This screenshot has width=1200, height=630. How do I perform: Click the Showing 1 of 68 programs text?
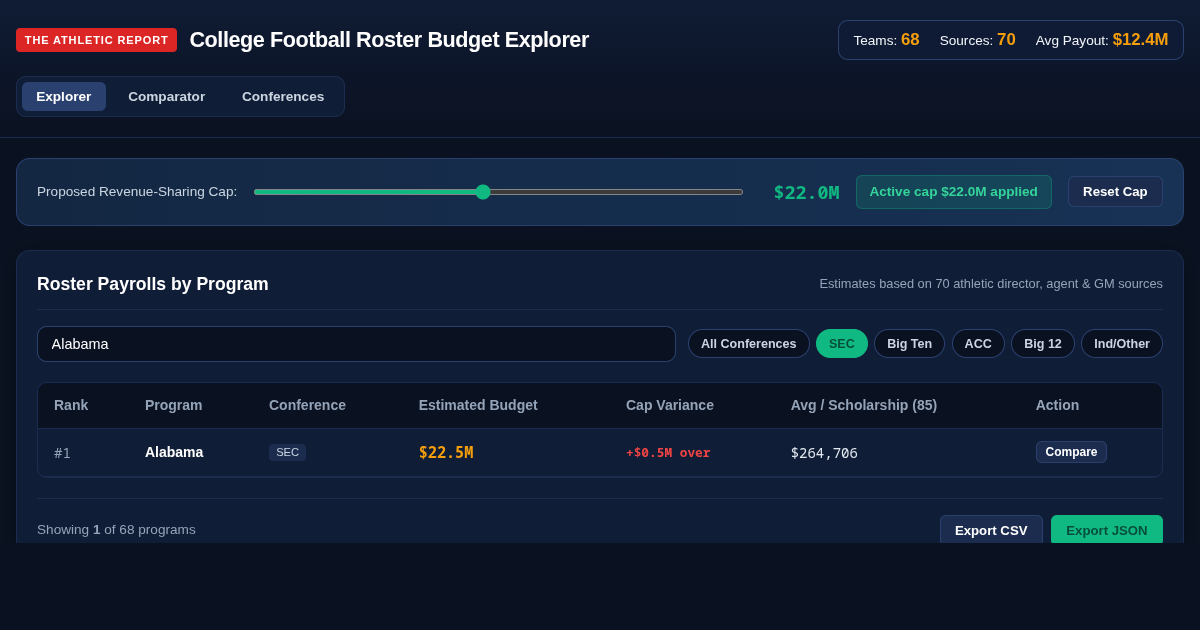(x=116, y=530)
